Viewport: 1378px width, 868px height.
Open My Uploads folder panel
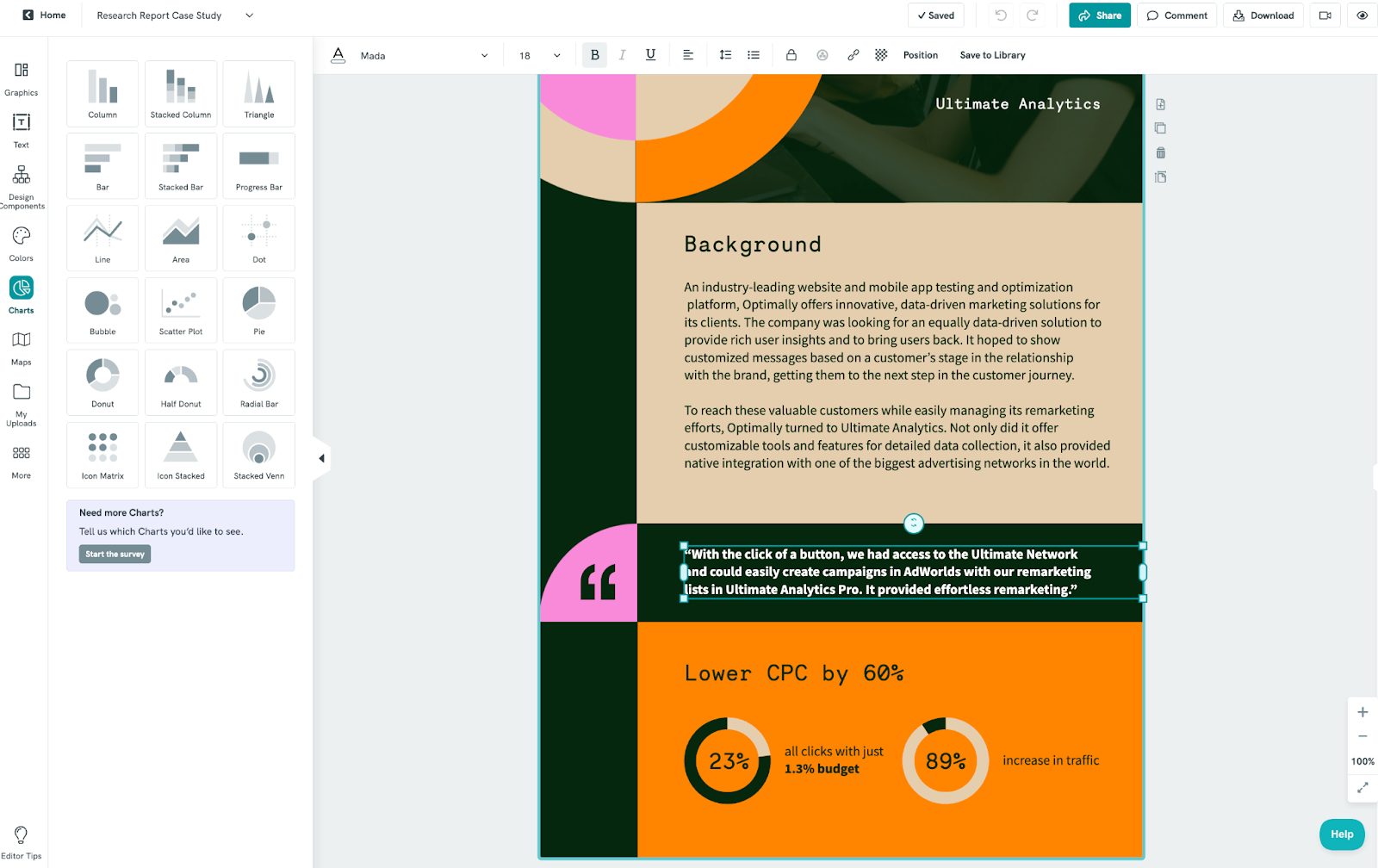21,404
